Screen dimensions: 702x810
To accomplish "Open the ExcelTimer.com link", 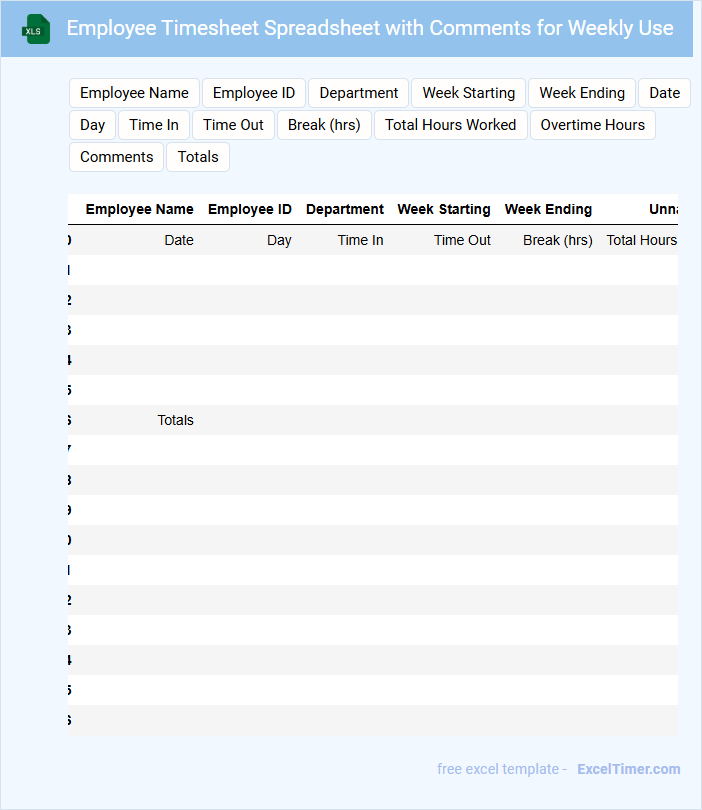I will pos(628,769).
